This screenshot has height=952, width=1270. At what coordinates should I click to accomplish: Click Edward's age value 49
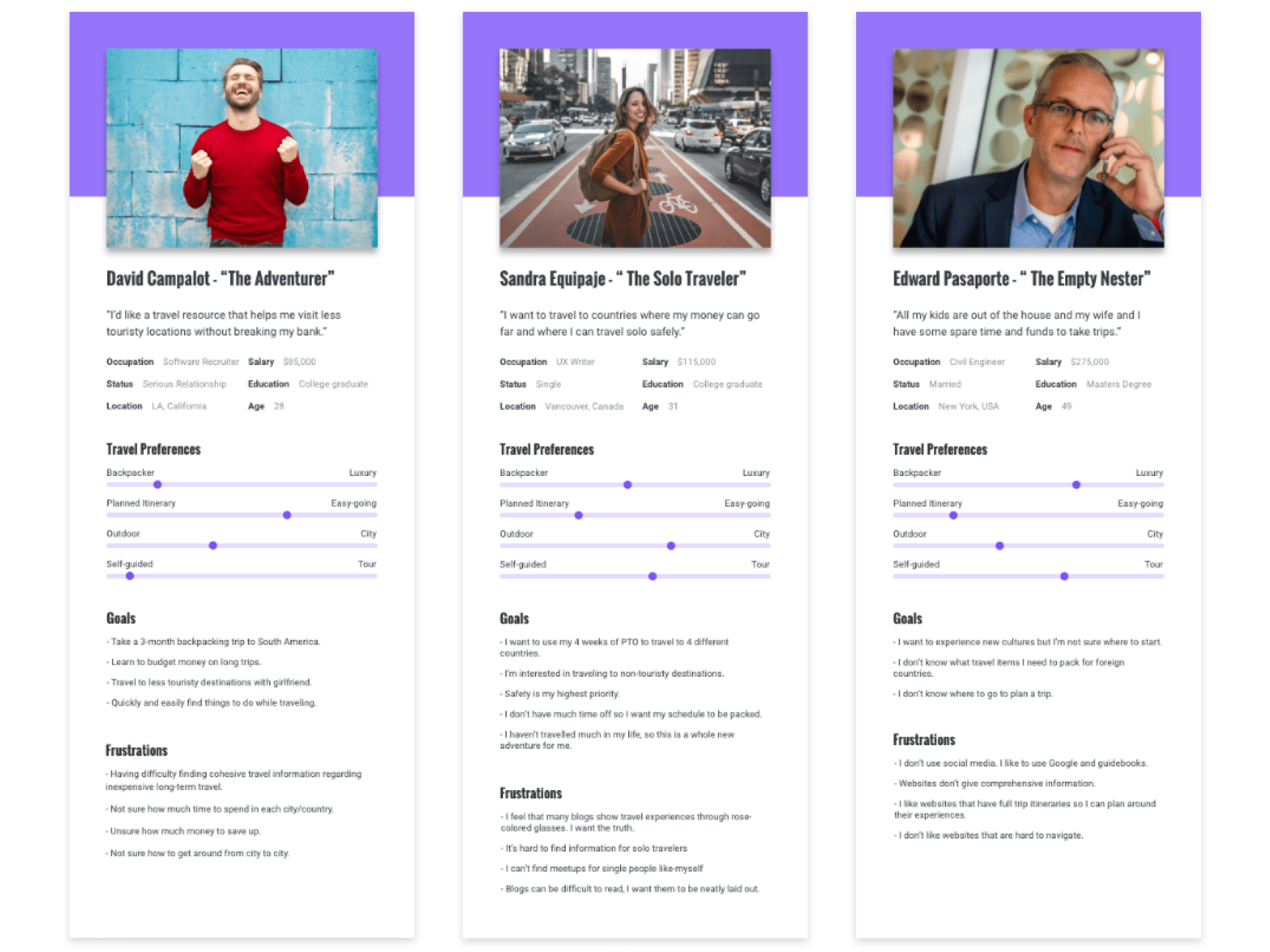click(x=1066, y=406)
